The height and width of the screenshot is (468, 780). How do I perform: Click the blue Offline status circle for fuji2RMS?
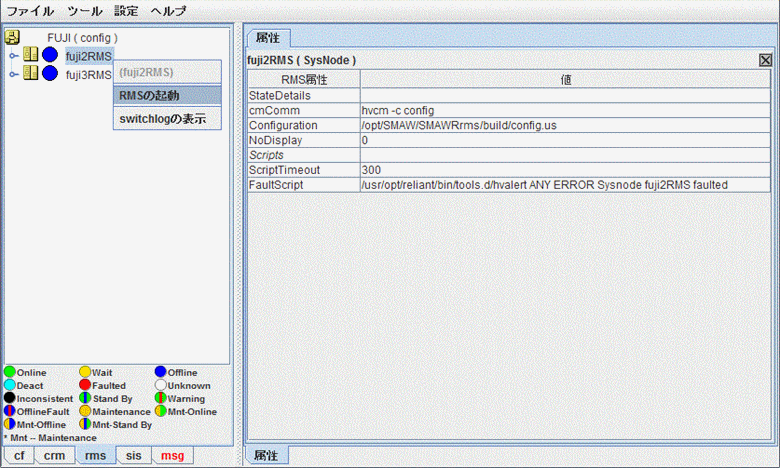(50, 55)
